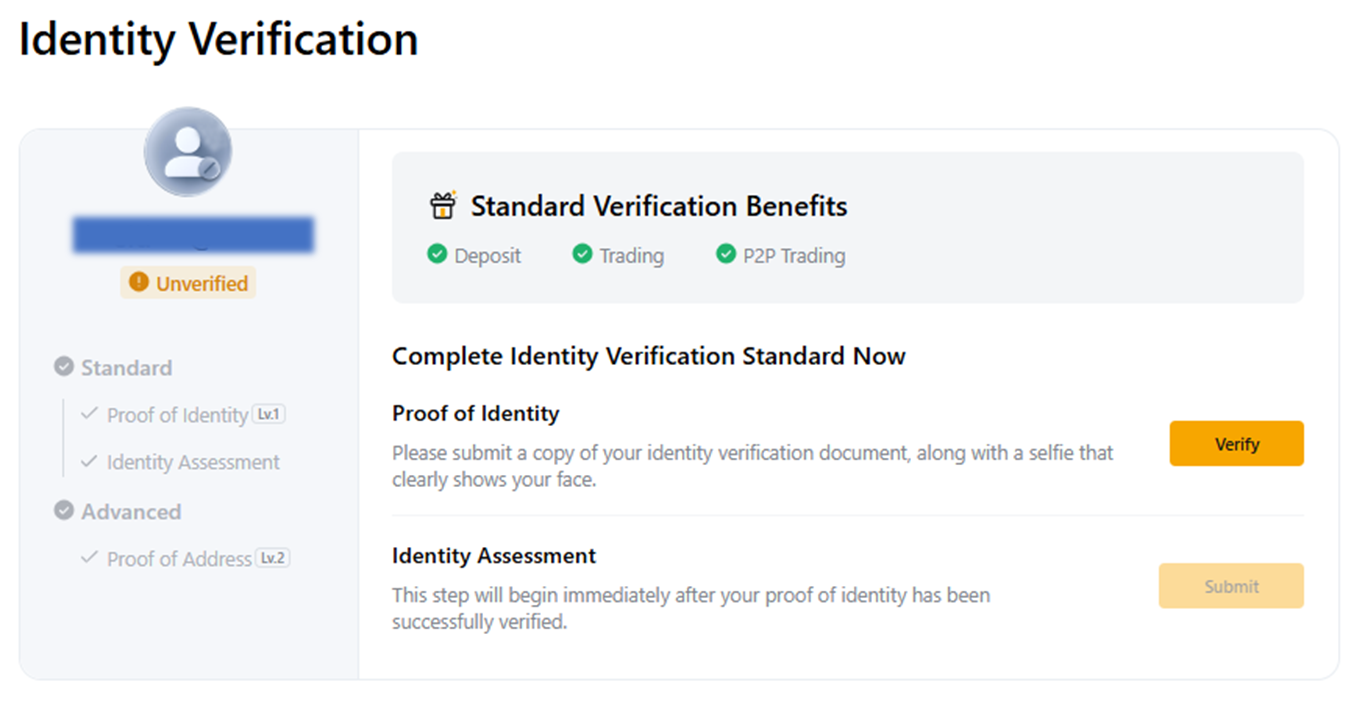Click the Advanced level check circle icon

tap(64, 511)
